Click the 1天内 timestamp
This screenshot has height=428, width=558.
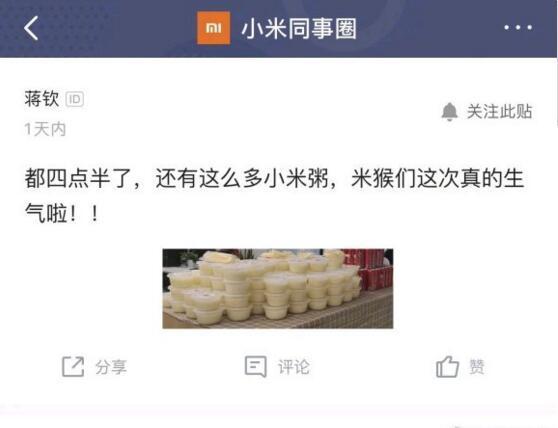tap(45, 129)
